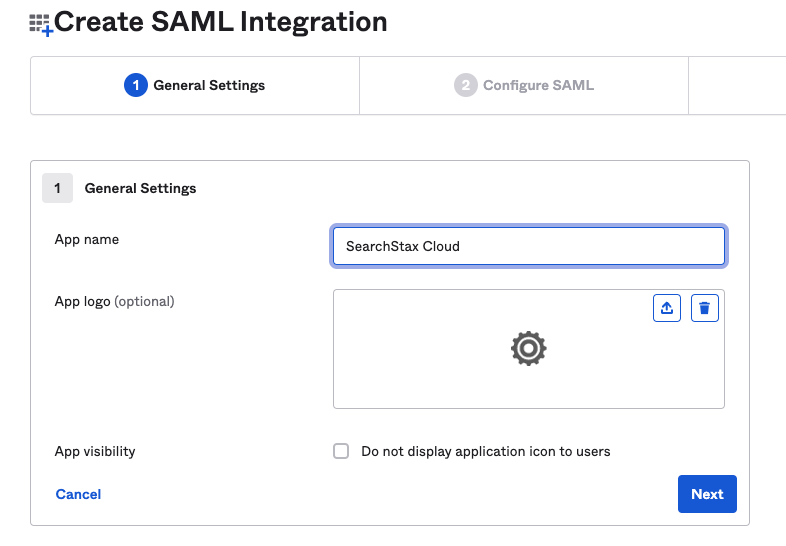Select the step 1 circle badge
Viewport: 786px width, 546px height.
pyautogui.click(x=135, y=85)
